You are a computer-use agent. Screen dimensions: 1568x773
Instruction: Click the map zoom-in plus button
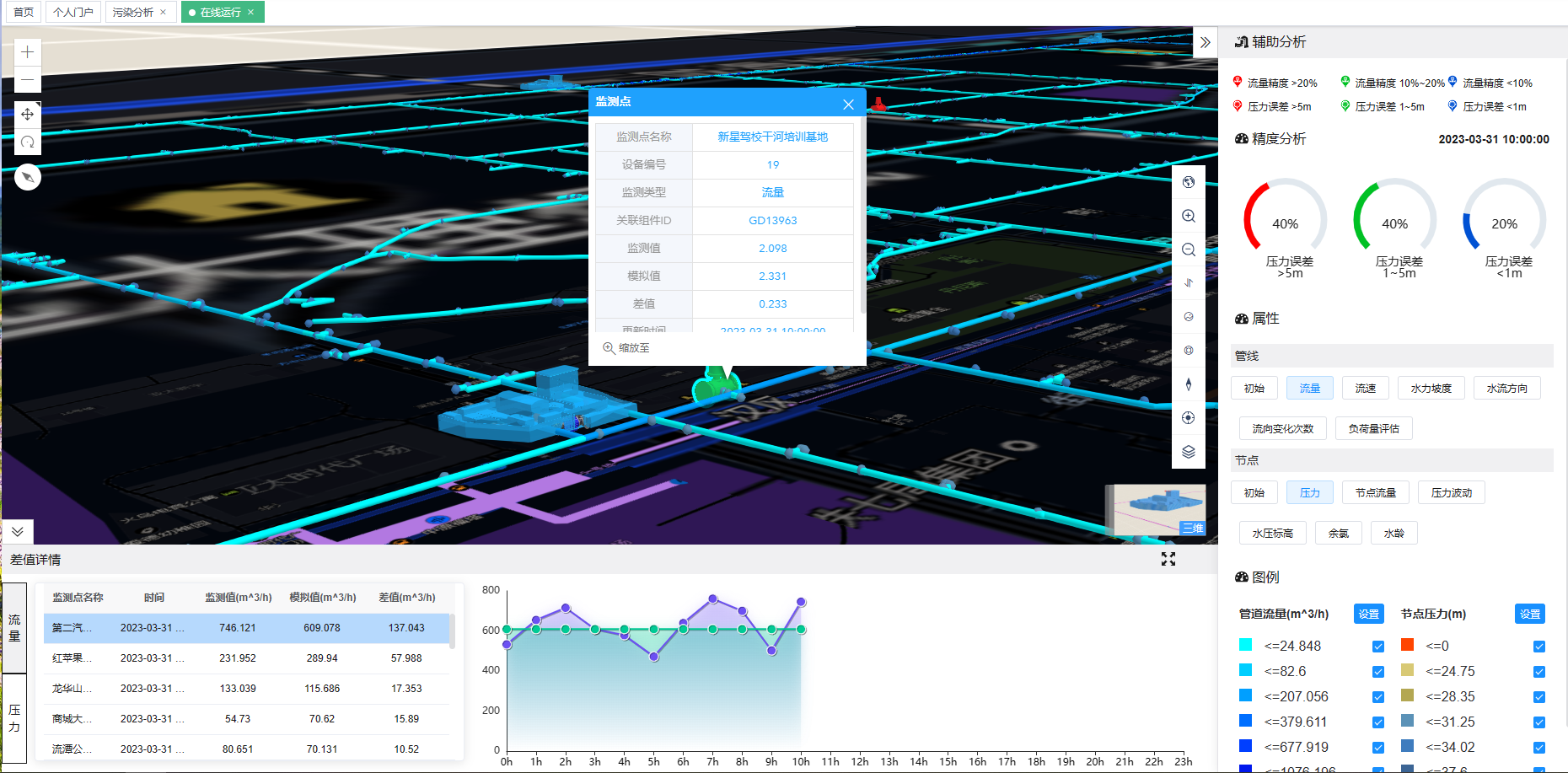click(28, 52)
